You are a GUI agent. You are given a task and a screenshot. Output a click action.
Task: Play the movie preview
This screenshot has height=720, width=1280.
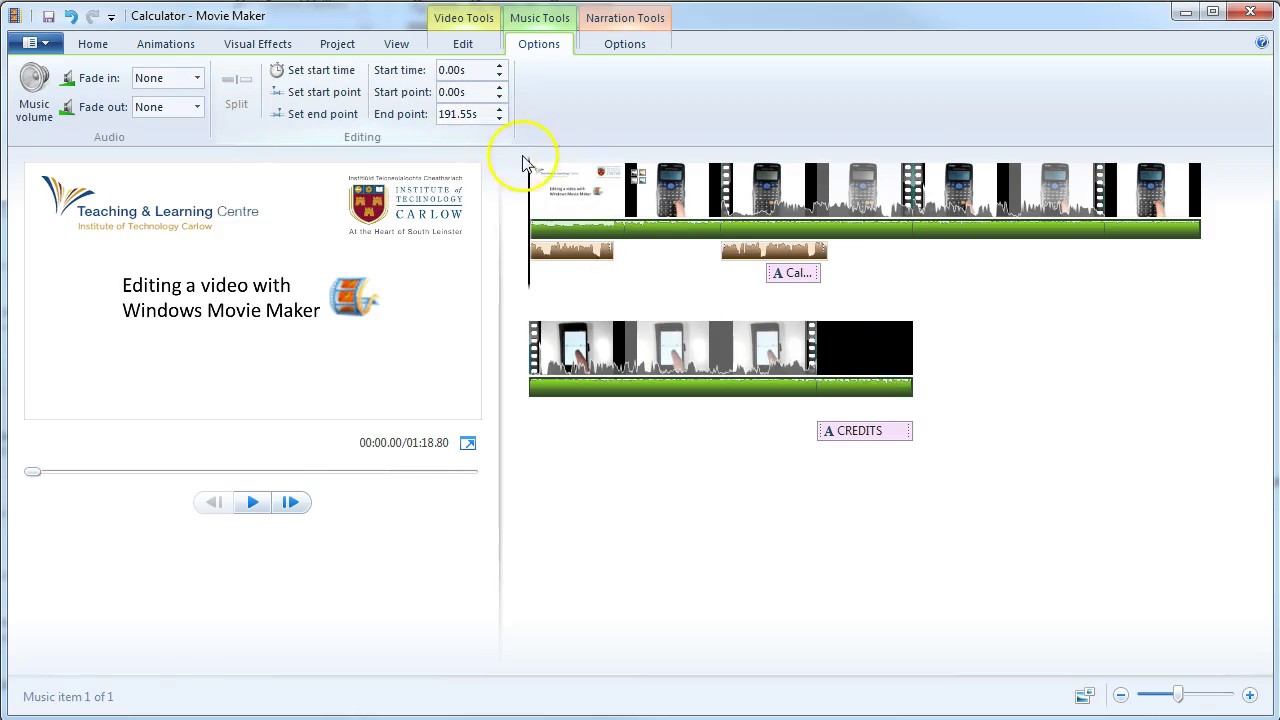coord(252,502)
